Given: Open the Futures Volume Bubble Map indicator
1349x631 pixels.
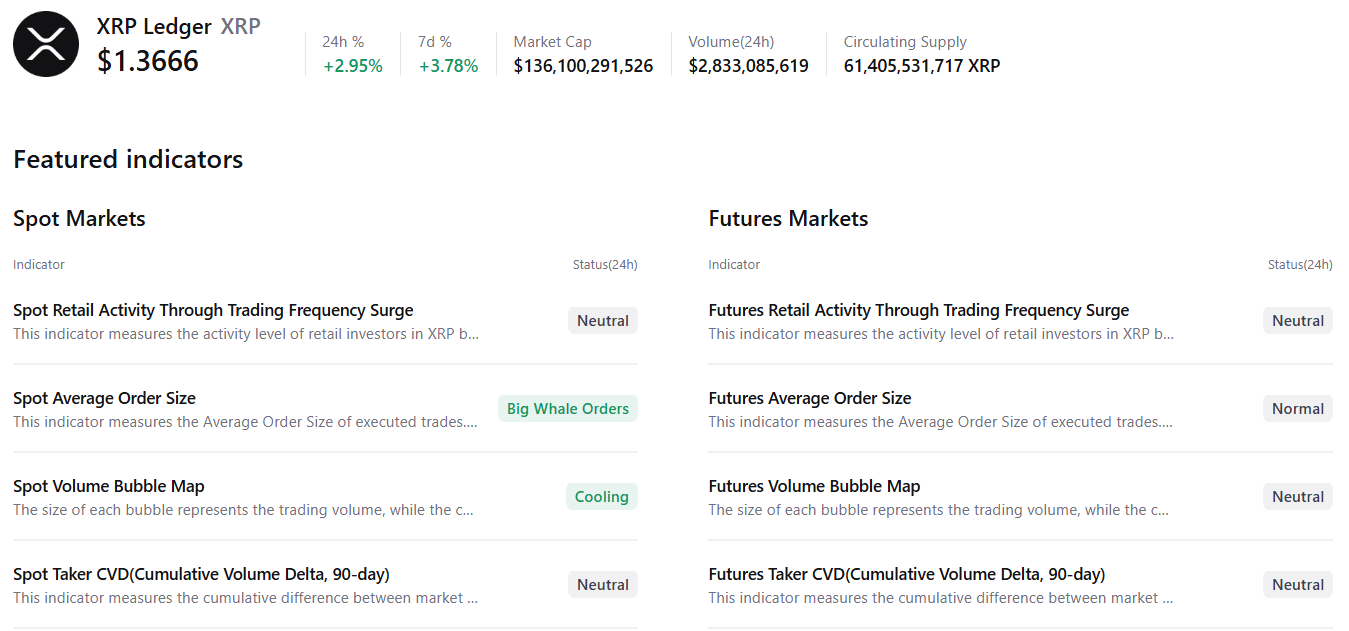Looking at the screenshot, I should coord(814,486).
